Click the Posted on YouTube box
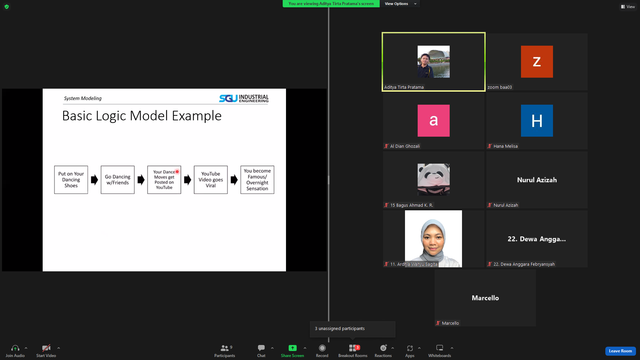The width and height of the screenshot is (640, 360). point(164,180)
